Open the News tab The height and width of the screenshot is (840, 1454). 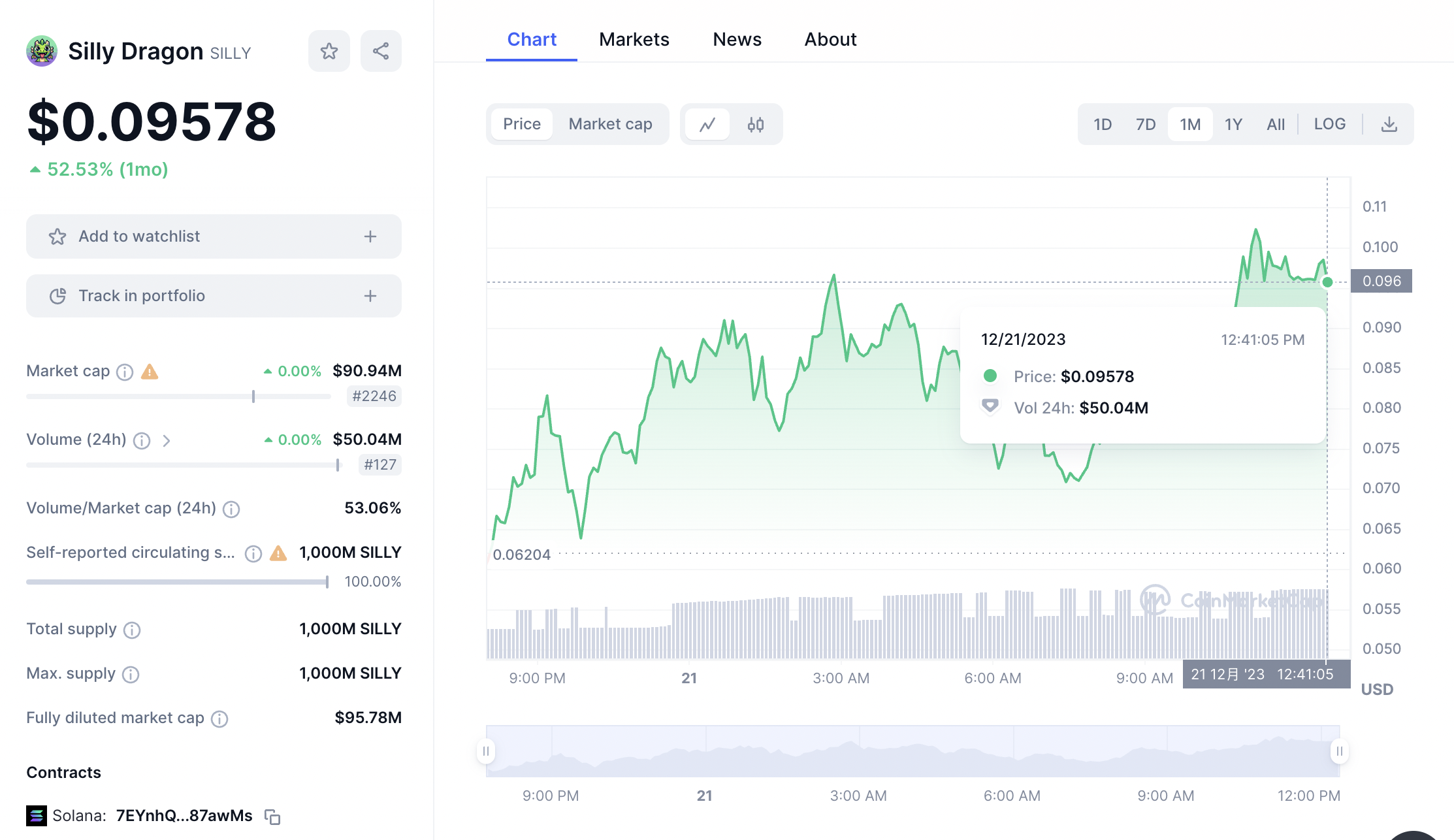pos(737,40)
